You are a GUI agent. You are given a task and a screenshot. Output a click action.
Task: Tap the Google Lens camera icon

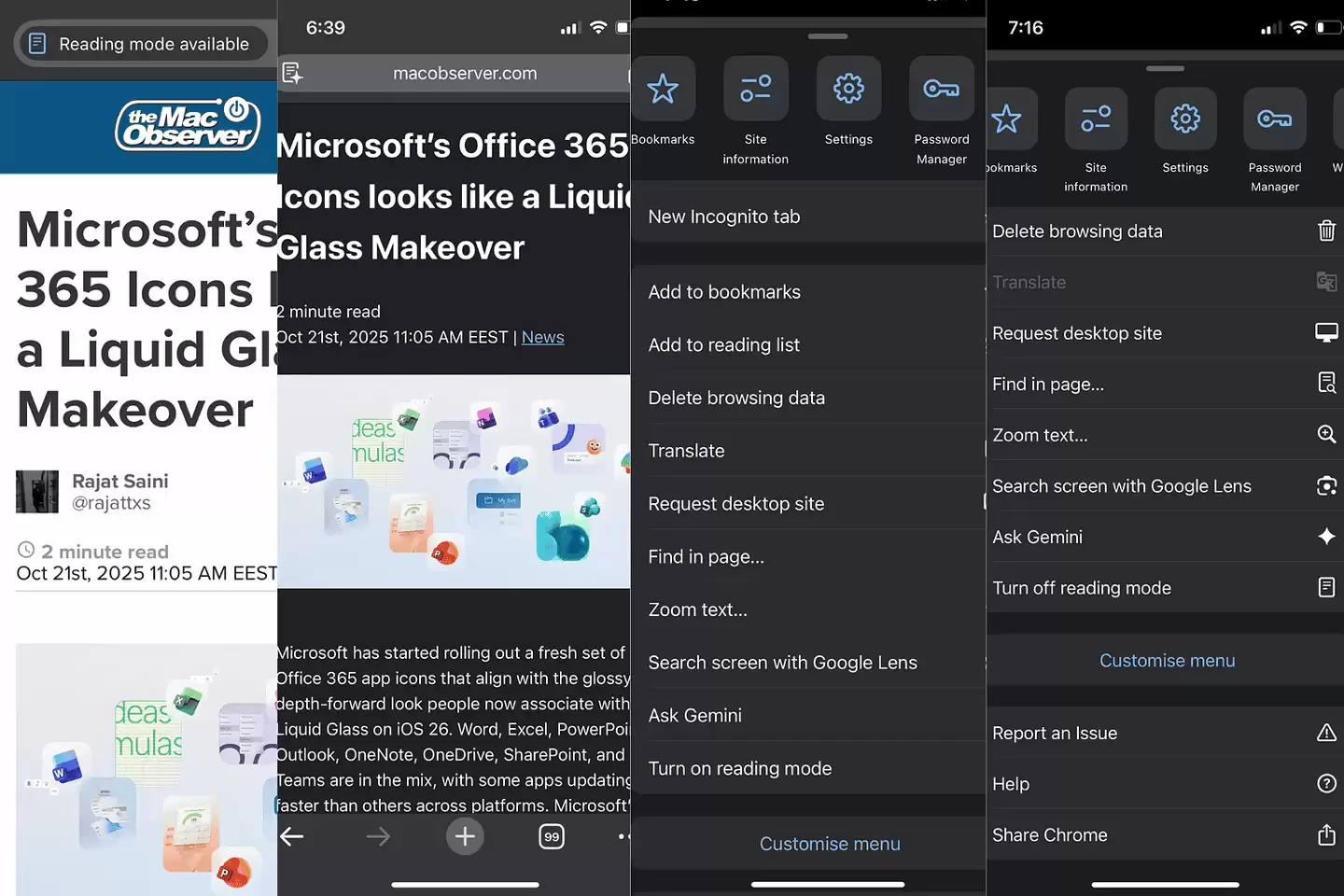tap(1326, 486)
